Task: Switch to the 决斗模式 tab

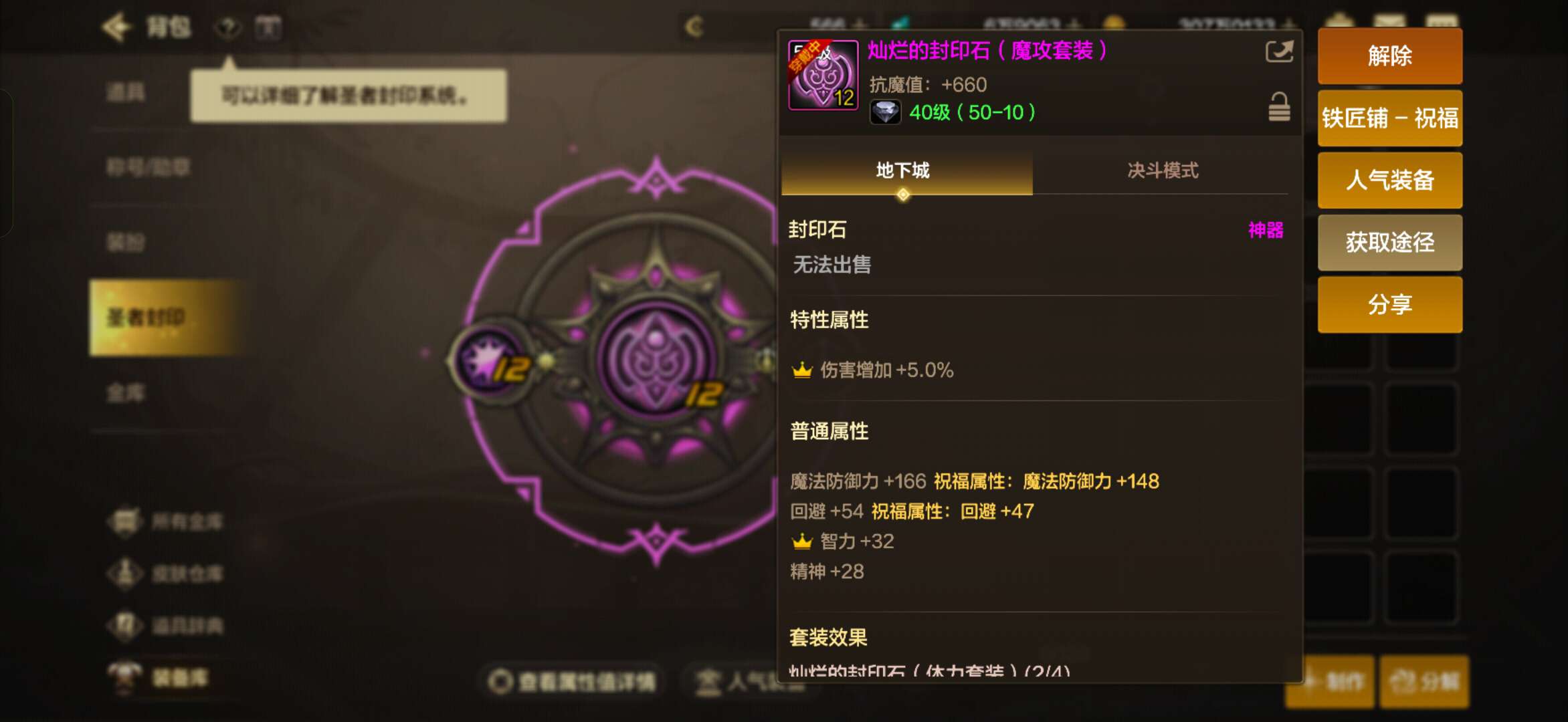Action: click(1162, 170)
